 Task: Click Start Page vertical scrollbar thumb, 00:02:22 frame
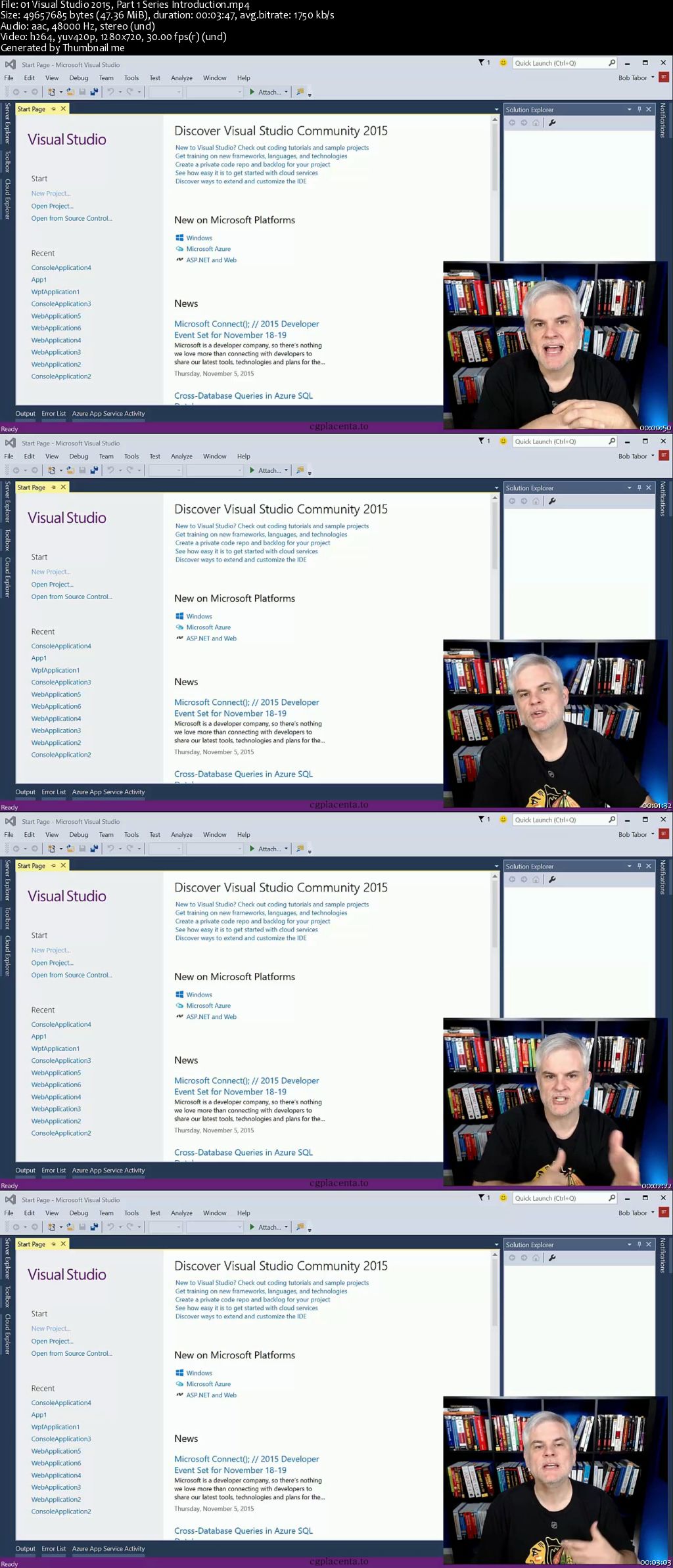coord(495,914)
